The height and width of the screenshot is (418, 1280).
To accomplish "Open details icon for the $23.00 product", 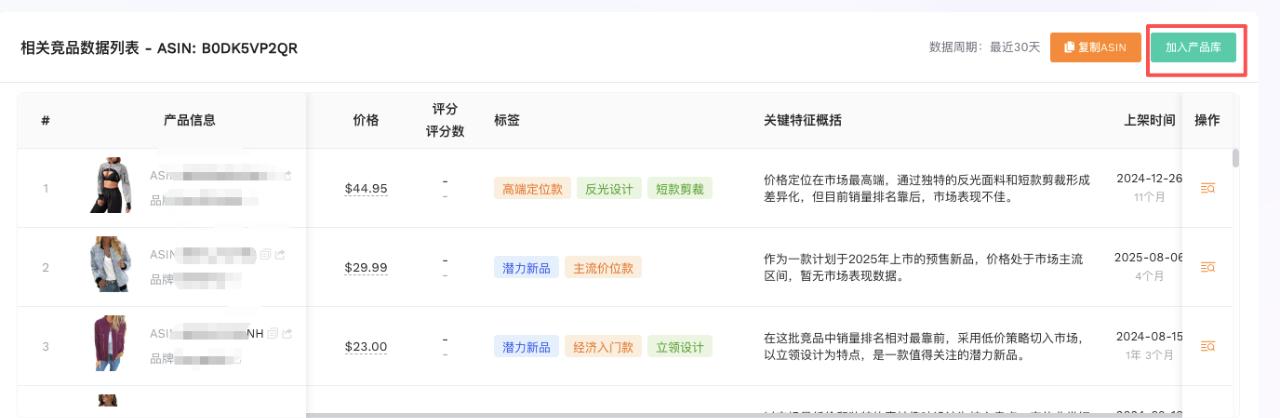I will tap(1207, 347).
